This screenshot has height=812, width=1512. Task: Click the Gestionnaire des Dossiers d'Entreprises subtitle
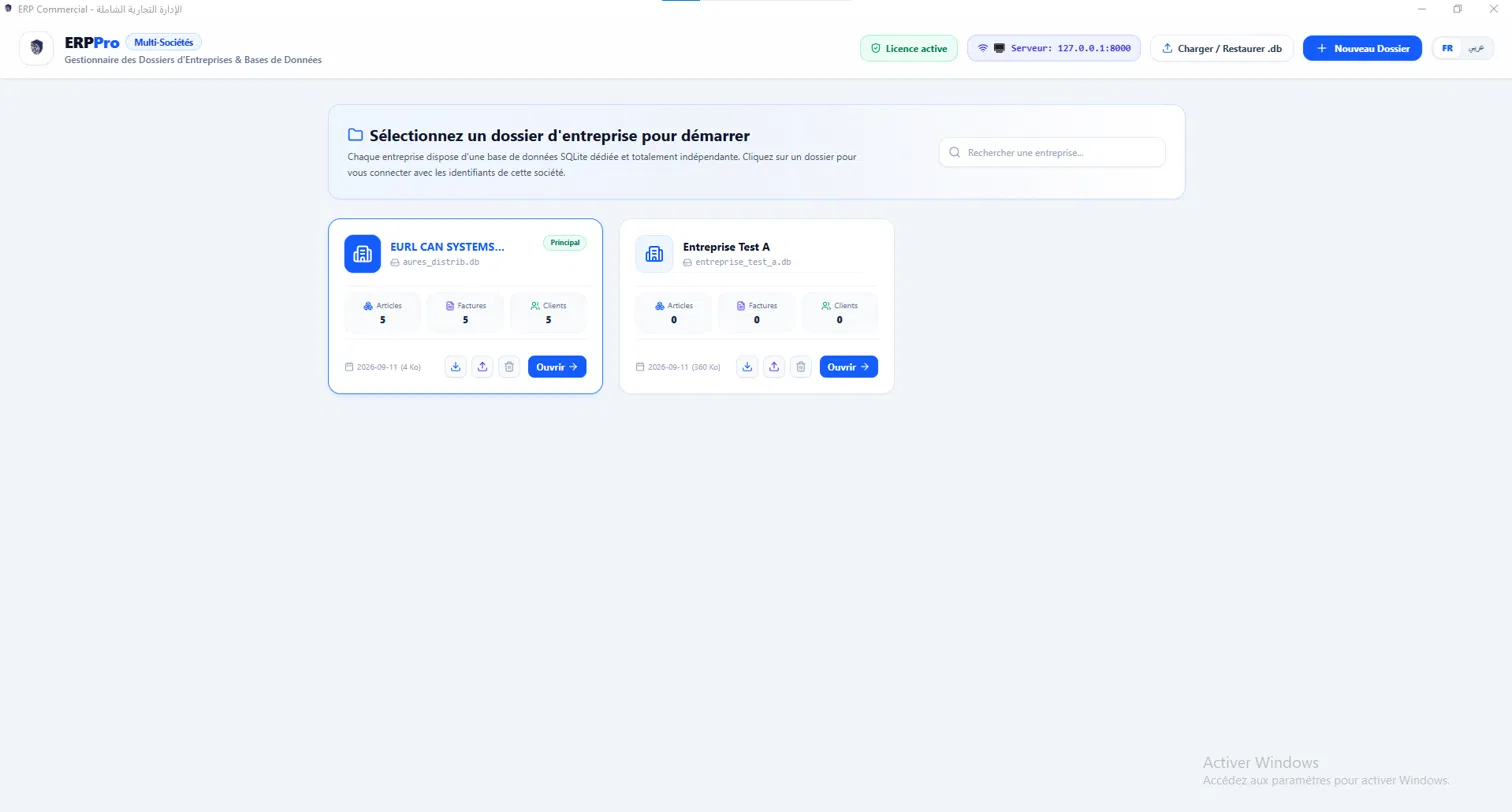coord(193,60)
